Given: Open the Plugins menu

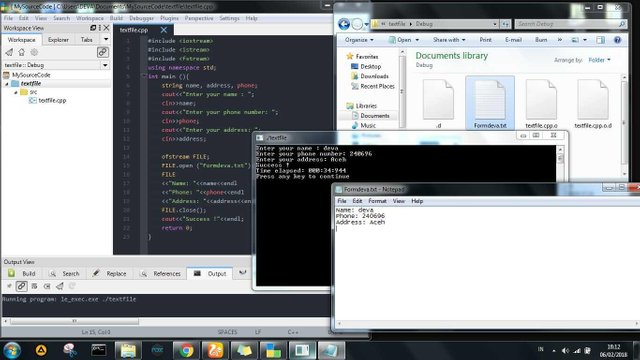Looking at the screenshot, I should point(169,18).
